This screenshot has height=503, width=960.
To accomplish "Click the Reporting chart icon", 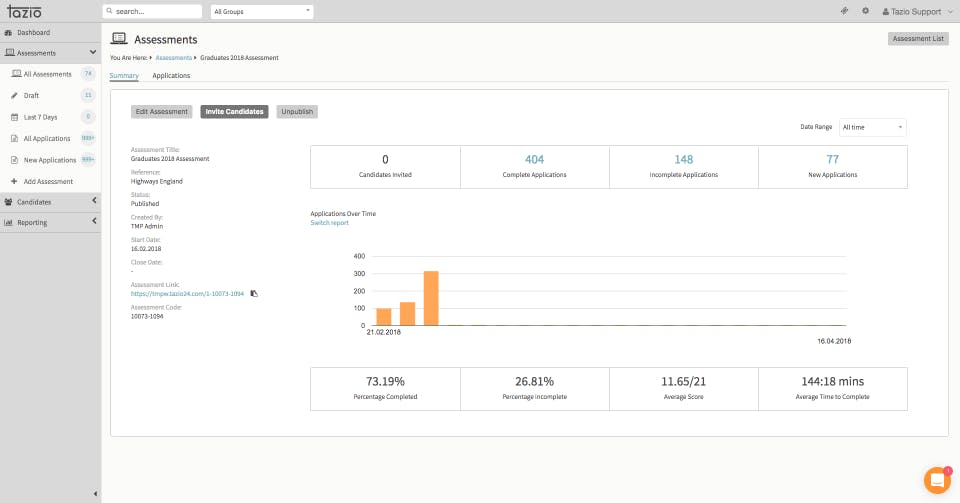I will 9,223.
